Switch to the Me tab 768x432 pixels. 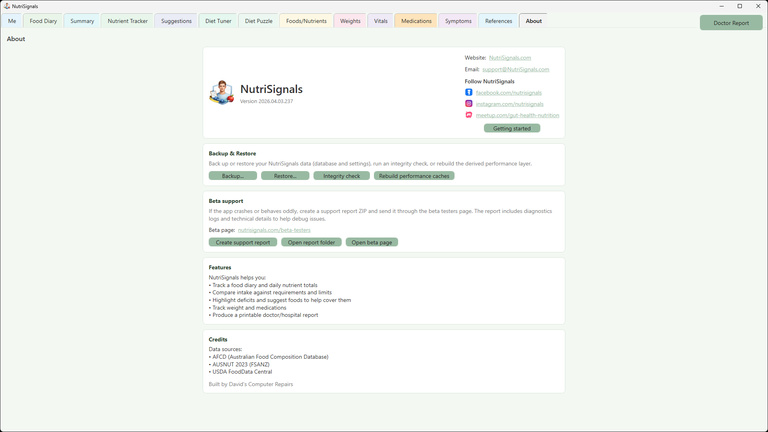coord(12,21)
